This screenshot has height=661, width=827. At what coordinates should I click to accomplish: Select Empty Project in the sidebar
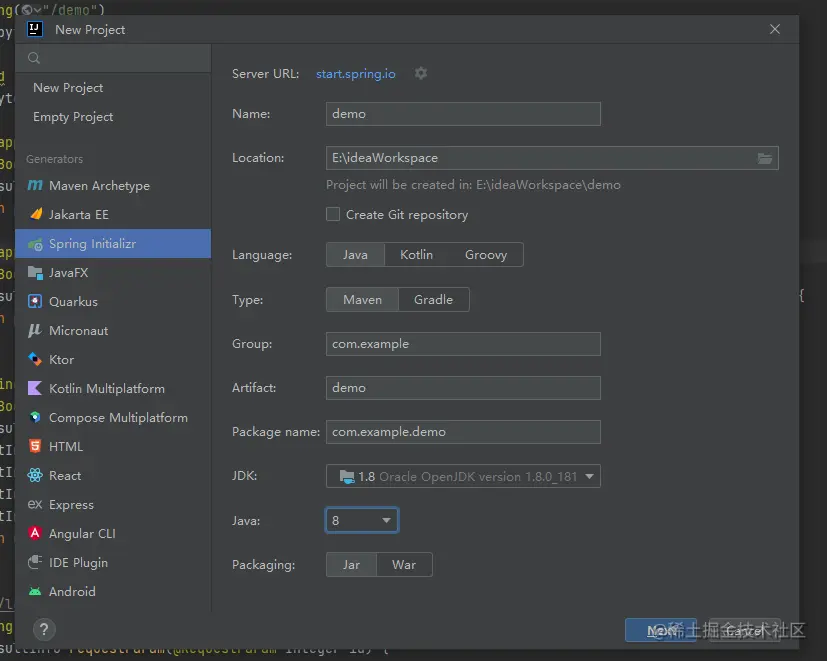[113, 117]
